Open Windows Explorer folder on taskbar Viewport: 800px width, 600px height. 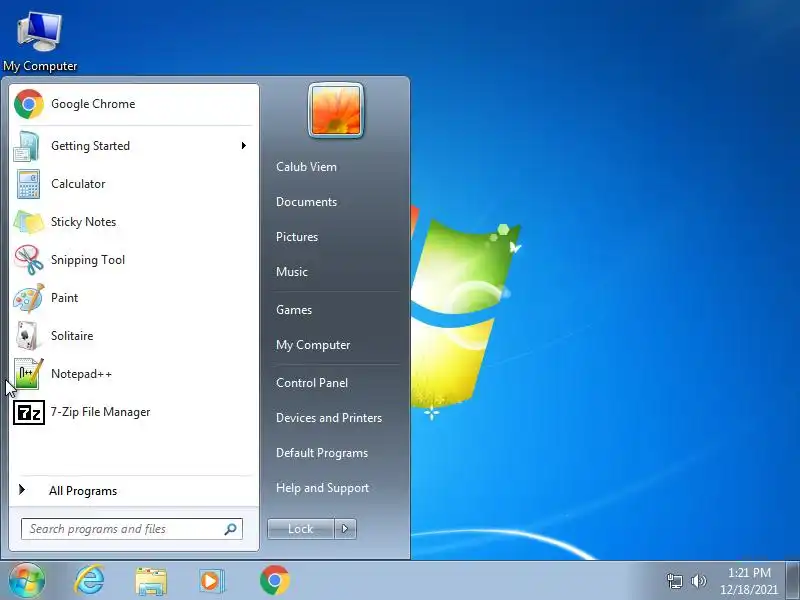(x=151, y=582)
